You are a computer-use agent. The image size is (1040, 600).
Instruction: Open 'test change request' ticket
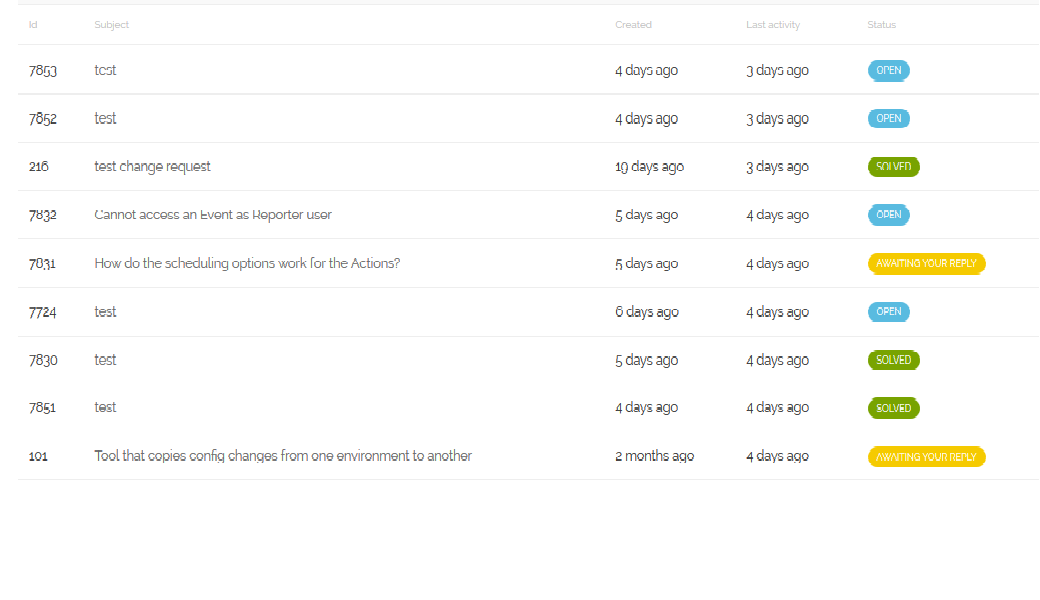(x=152, y=167)
